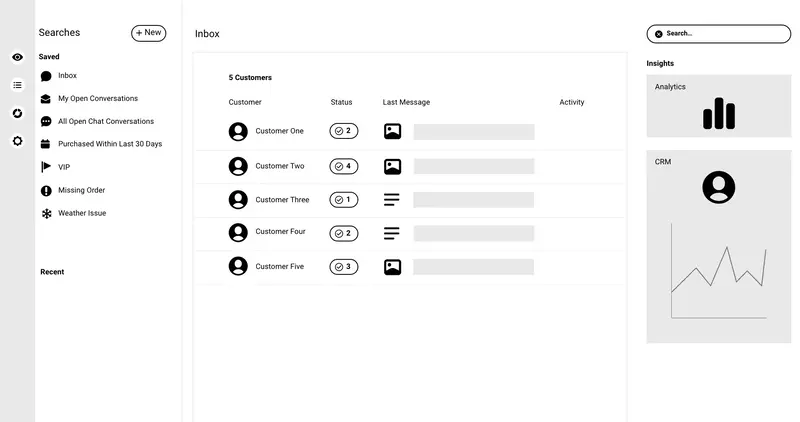800x422 pixels.
Task: Focus the Search input field
Action: point(719,34)
